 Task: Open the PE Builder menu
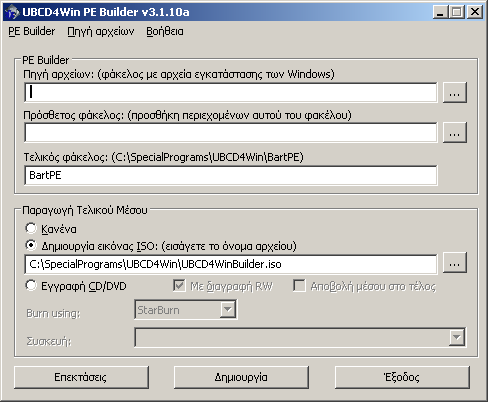point(32,31)
